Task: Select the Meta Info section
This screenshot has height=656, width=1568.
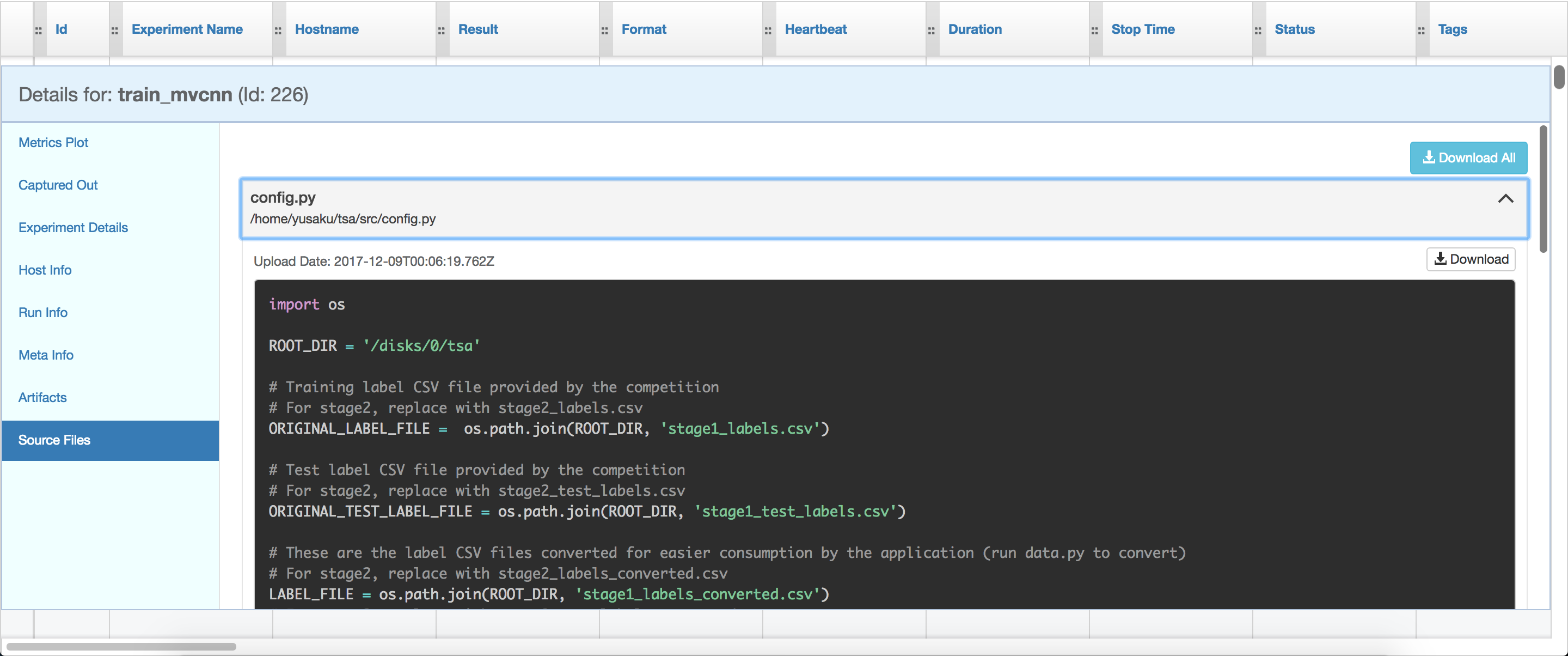Action: (x=46, y=355)
